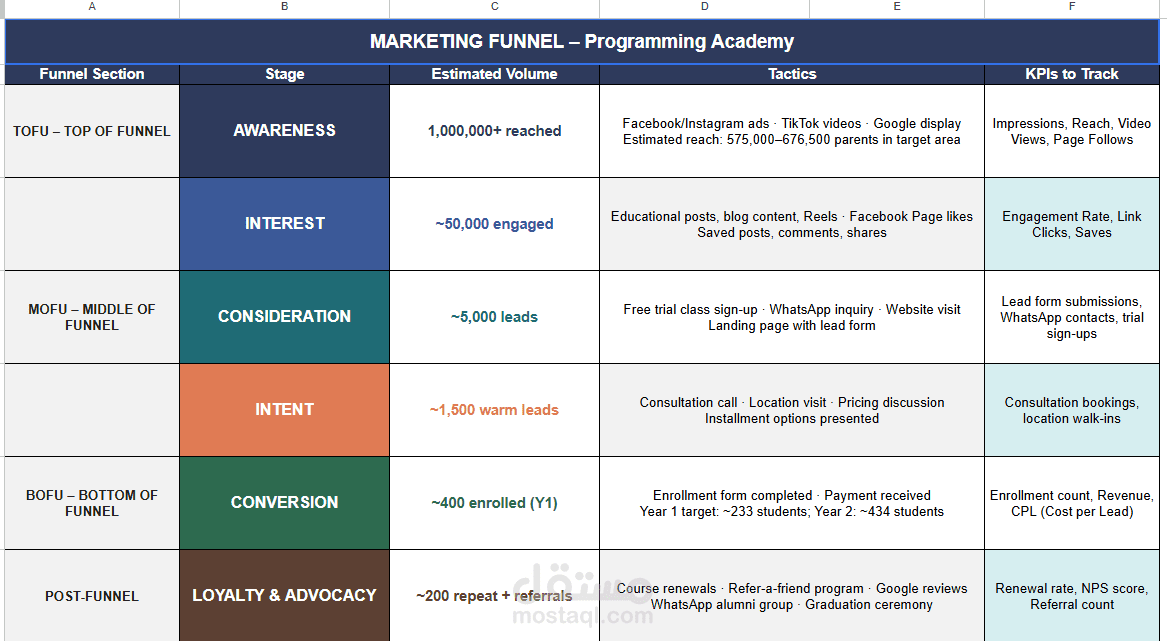
Task: Select the '~1,500 warm leads' cell
Action: [494, 410]
